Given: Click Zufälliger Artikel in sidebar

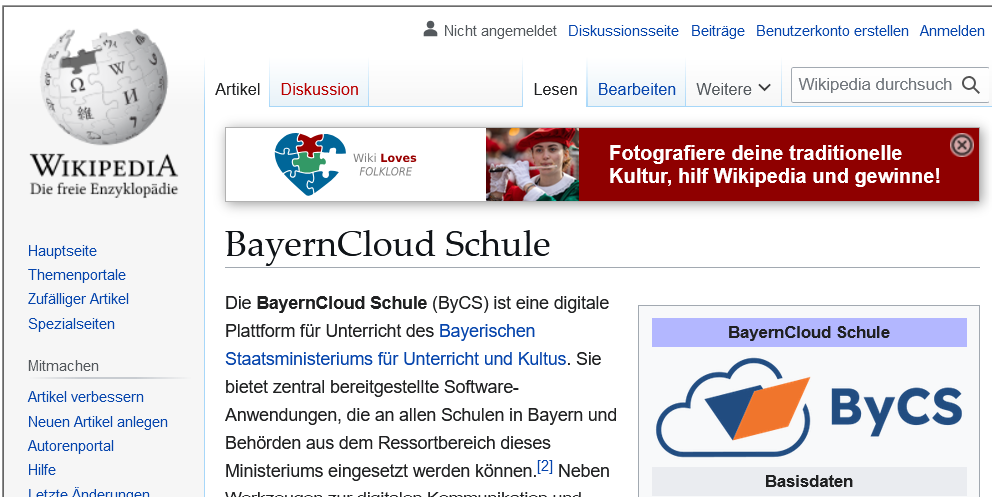Looking at the screenshot, I should pyautogui.click(x=78, y=299).
